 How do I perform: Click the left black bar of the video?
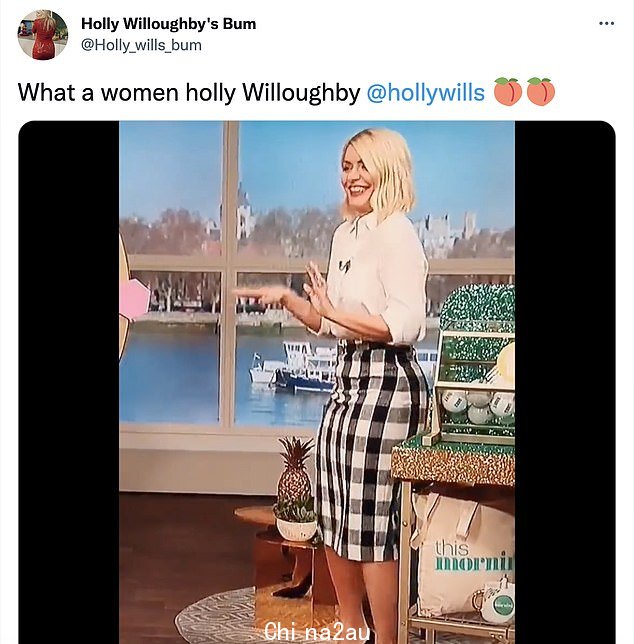click(x=69, y=382)
